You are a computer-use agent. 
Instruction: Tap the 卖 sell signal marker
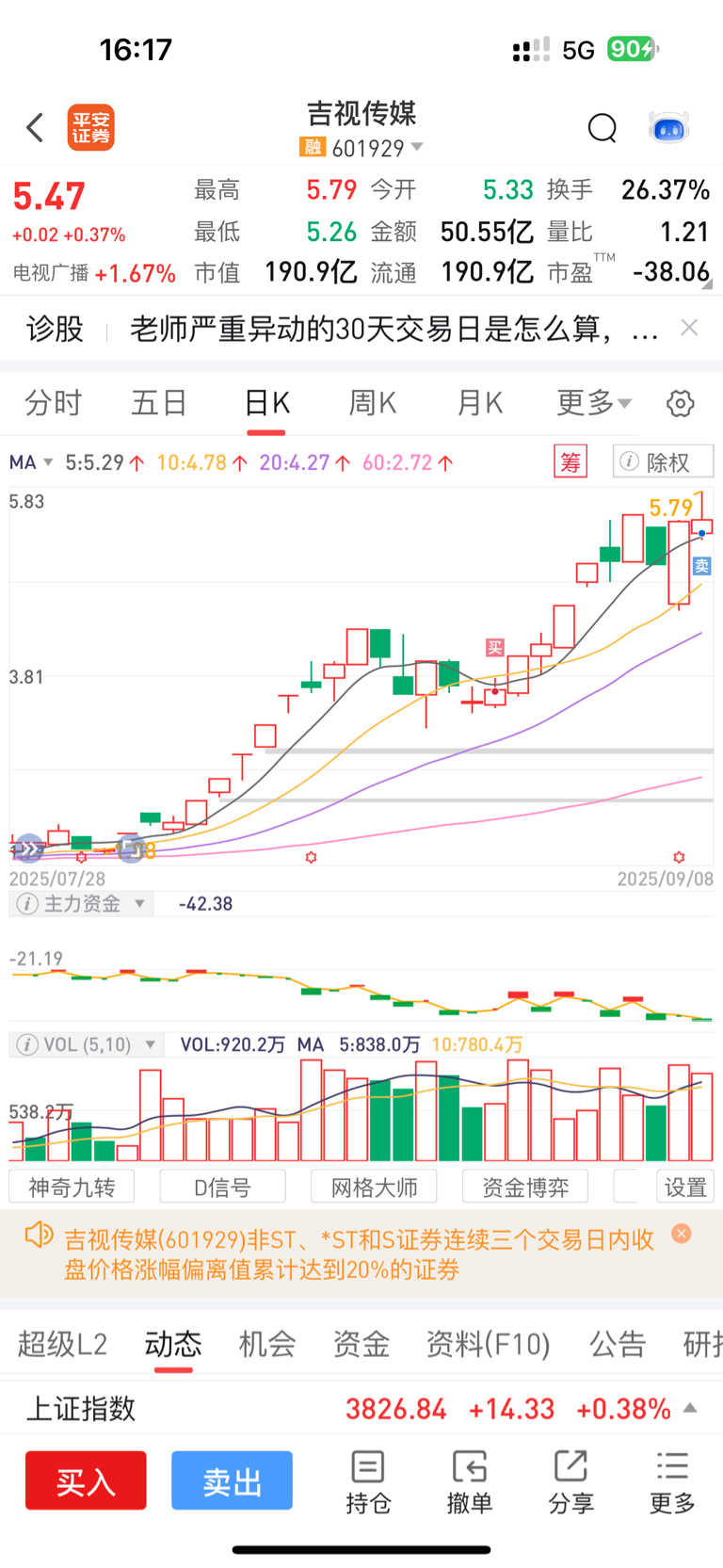point(702,566)
